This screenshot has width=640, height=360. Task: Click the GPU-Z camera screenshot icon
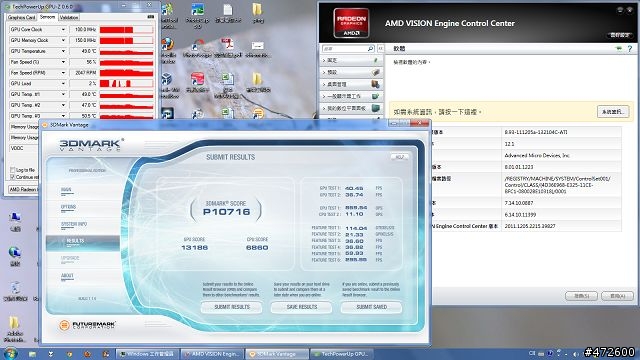151,17
